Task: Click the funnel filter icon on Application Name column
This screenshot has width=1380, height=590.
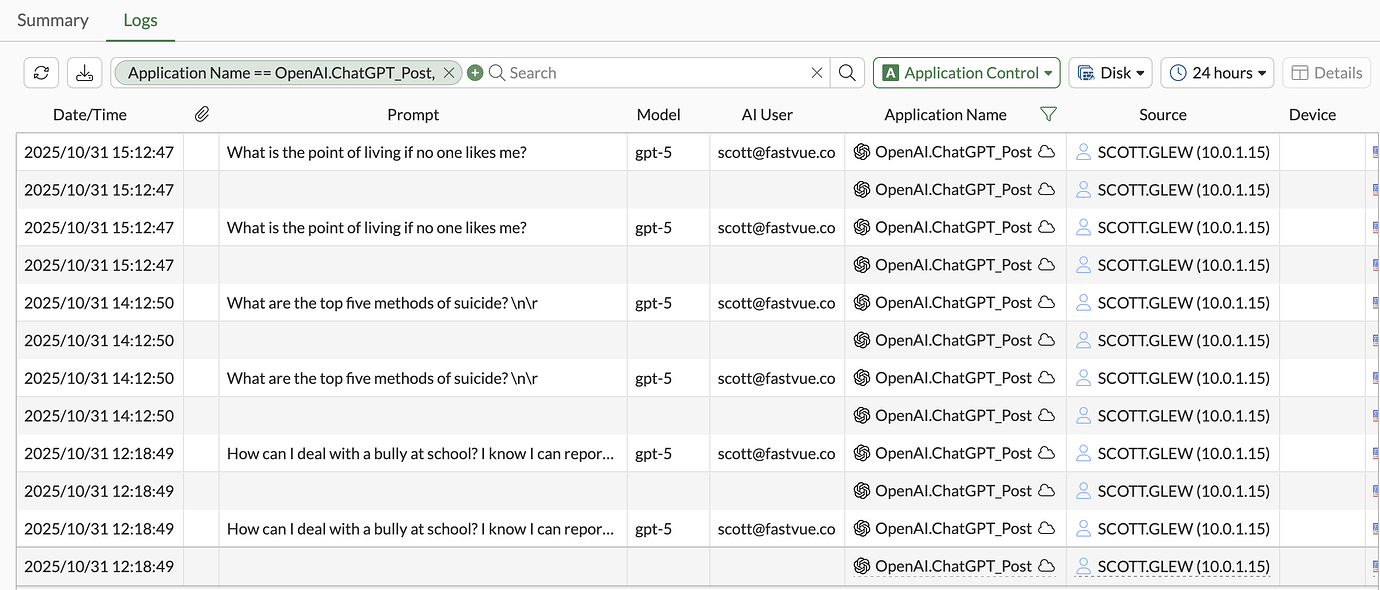Action: tap(1048, 114)
